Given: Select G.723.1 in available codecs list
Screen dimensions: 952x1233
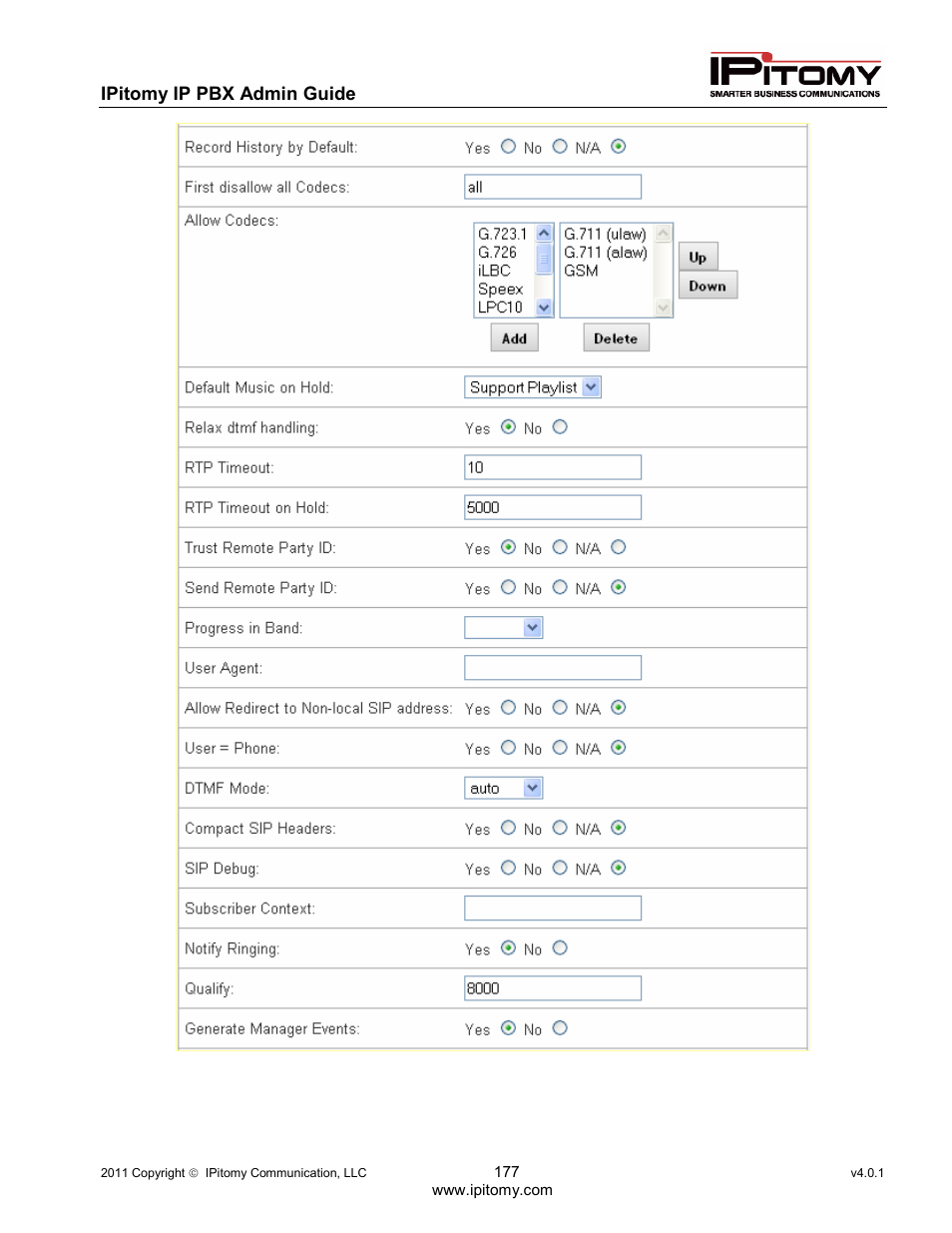Looking at the screenshot, I should (503, 235).
